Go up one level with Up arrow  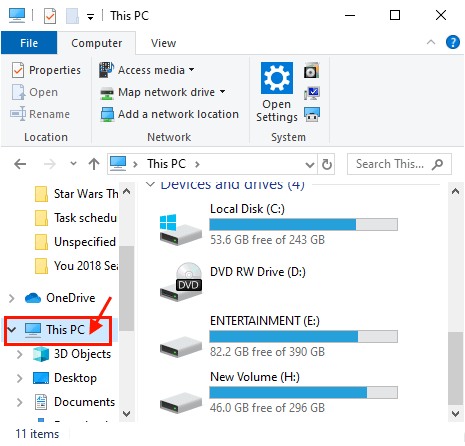tap(94, 164)
